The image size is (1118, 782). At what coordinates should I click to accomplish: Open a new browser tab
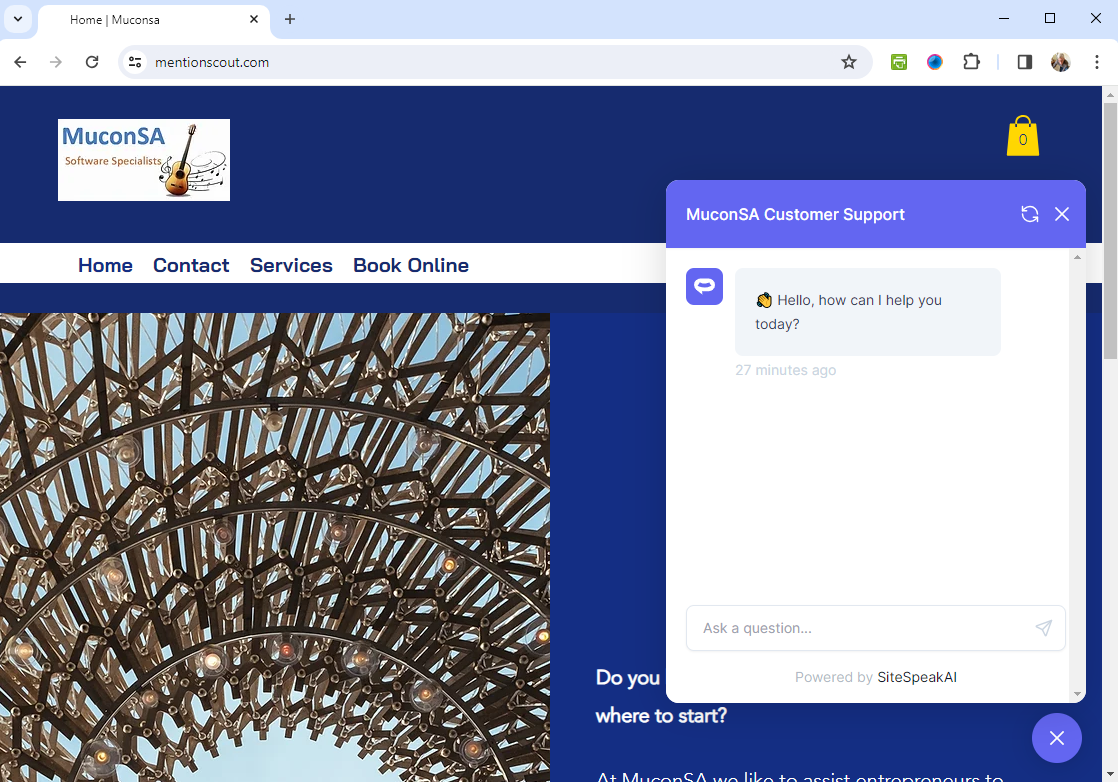coord(290,19)
